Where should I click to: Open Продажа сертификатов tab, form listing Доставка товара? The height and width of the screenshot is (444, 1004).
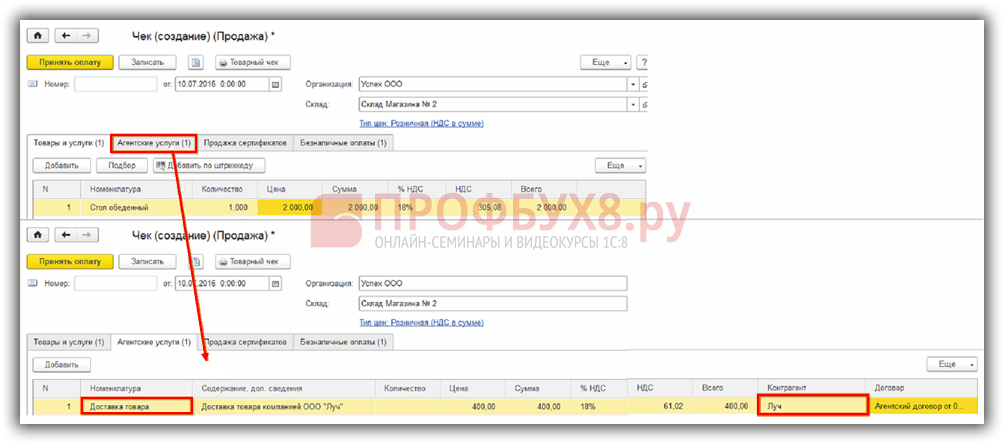coord(245,342)
